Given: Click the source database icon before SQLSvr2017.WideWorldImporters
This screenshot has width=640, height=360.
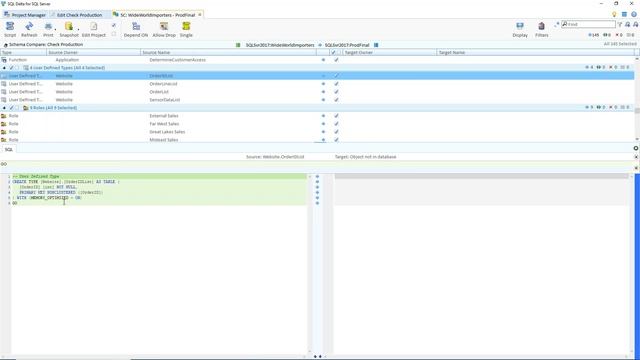Looking at the screenshot, I should coord(238,45).
